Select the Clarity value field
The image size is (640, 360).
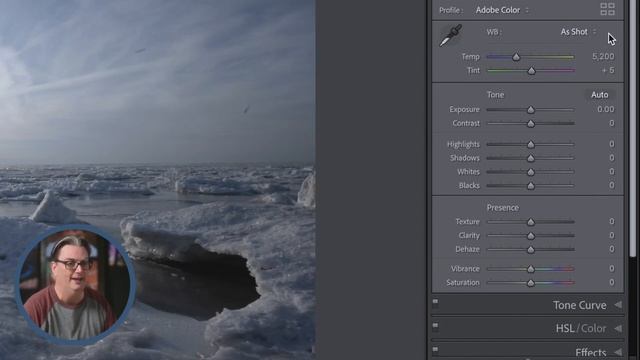pyautogui.click(x=611, y=236)
